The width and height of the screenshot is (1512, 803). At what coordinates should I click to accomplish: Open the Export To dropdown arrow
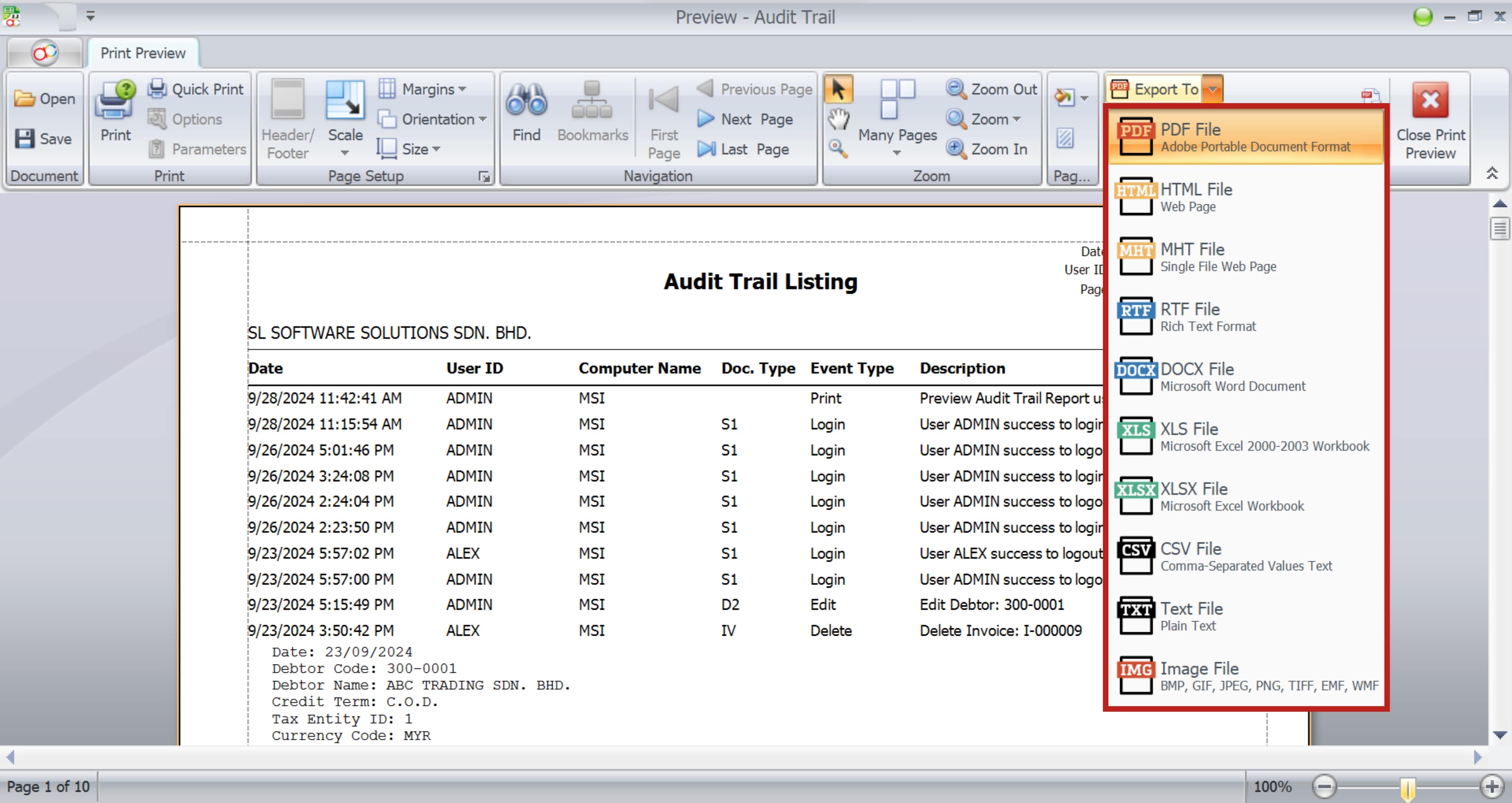click(x=1213, y=89)
